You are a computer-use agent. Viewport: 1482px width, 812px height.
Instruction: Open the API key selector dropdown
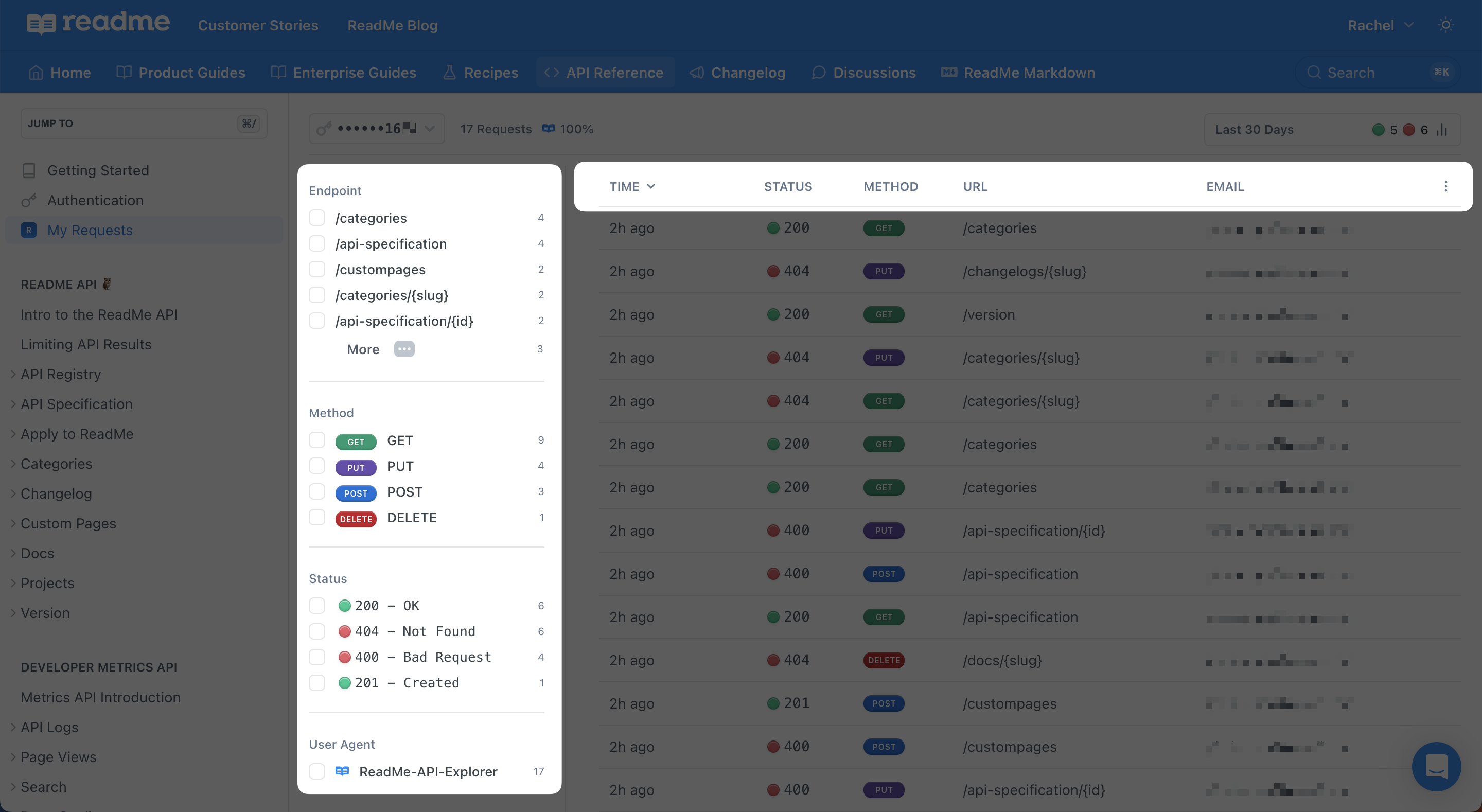(x=377, y=129)
